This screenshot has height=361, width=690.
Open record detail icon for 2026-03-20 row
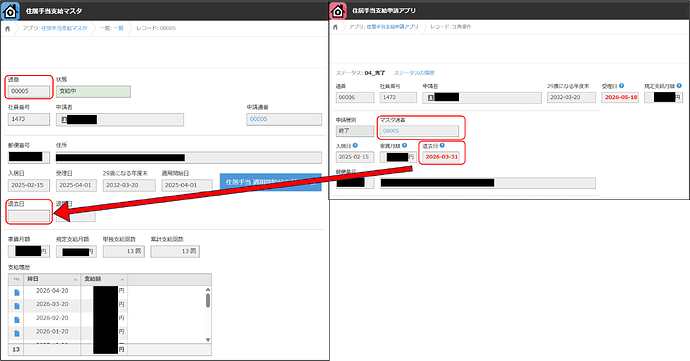pyautogui.click(x=17, y=306)
